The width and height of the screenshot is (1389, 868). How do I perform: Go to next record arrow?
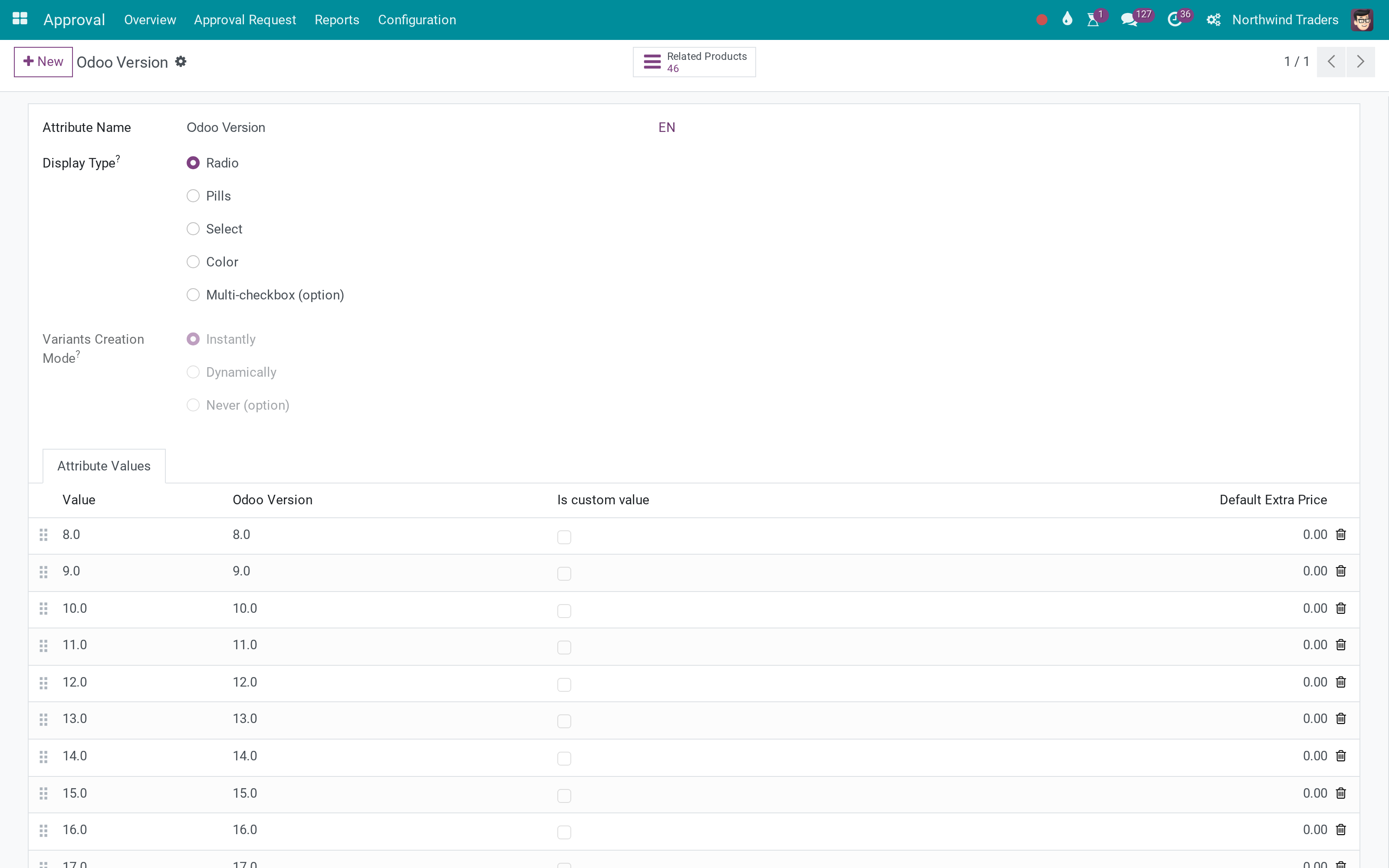tap(1360, 62)
